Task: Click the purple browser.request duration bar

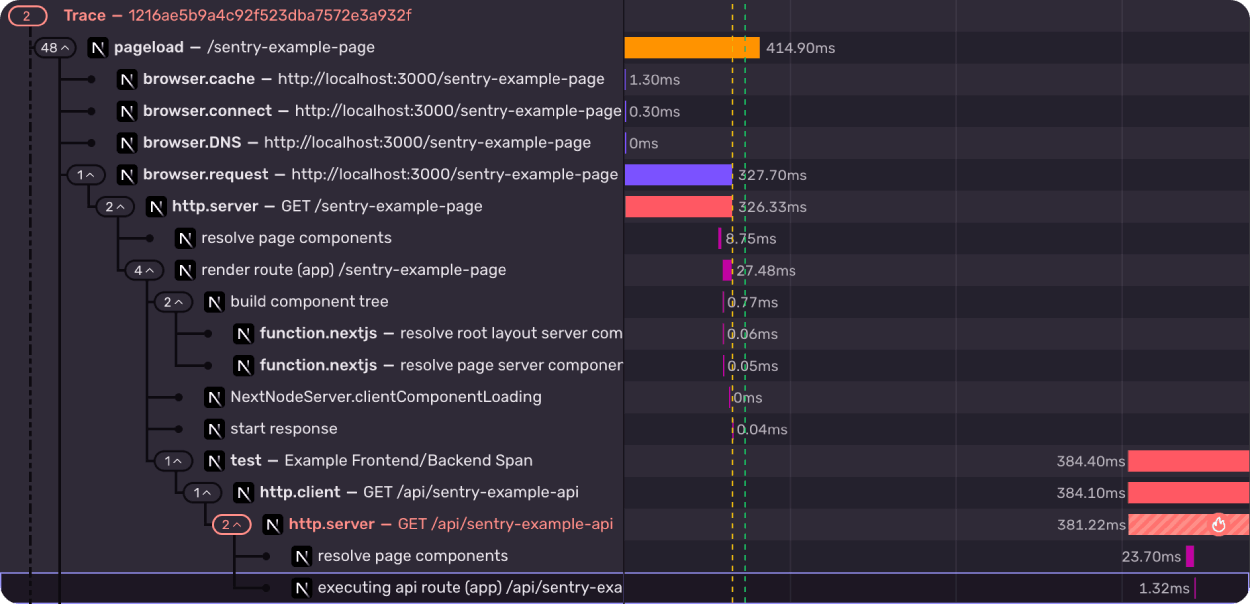Action: 678,174
